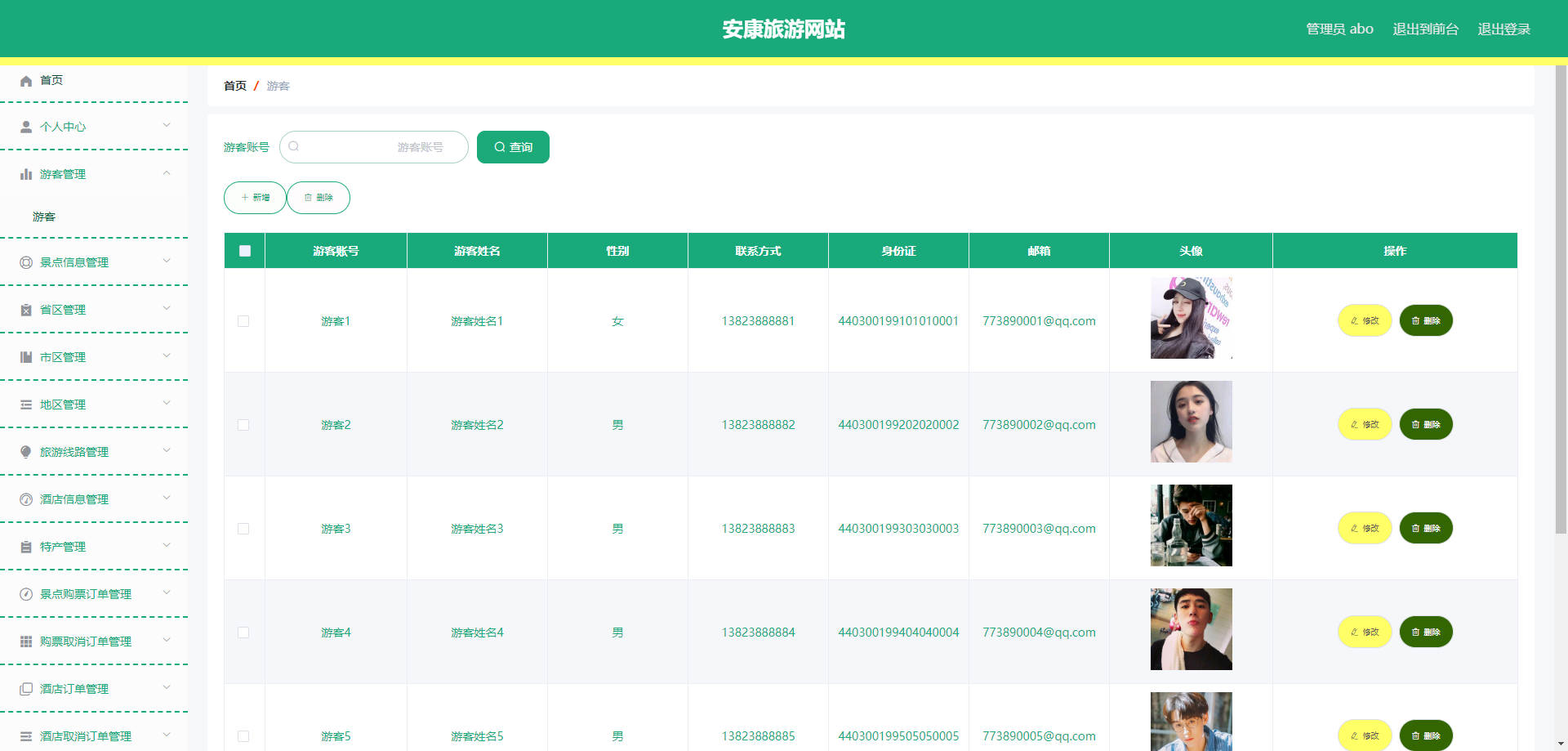Click email 773890001@qq.com
Viewport: 1568px width, 751px height.
pos(1039,321)
